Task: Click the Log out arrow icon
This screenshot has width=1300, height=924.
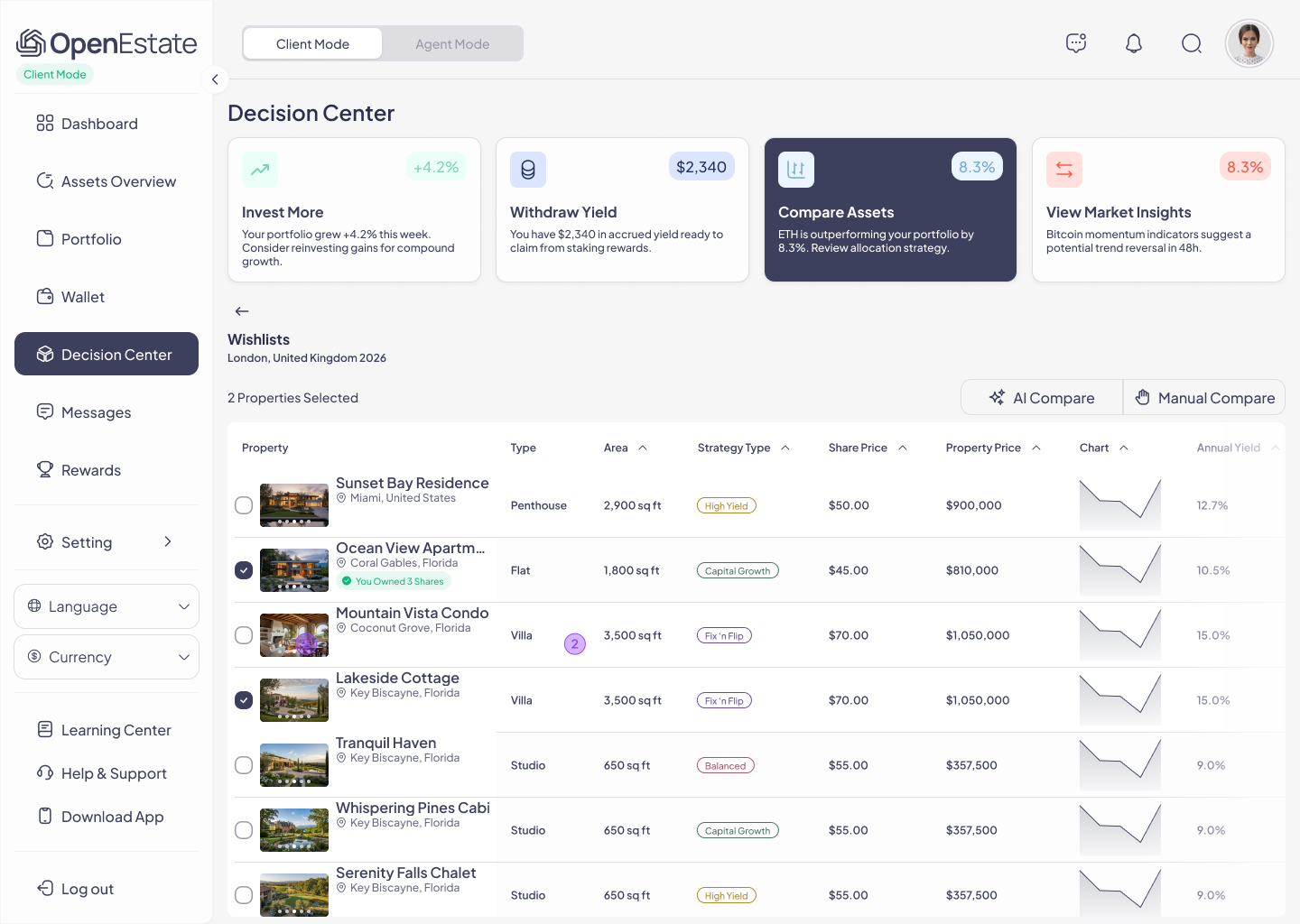Action: tap(45, 888)
